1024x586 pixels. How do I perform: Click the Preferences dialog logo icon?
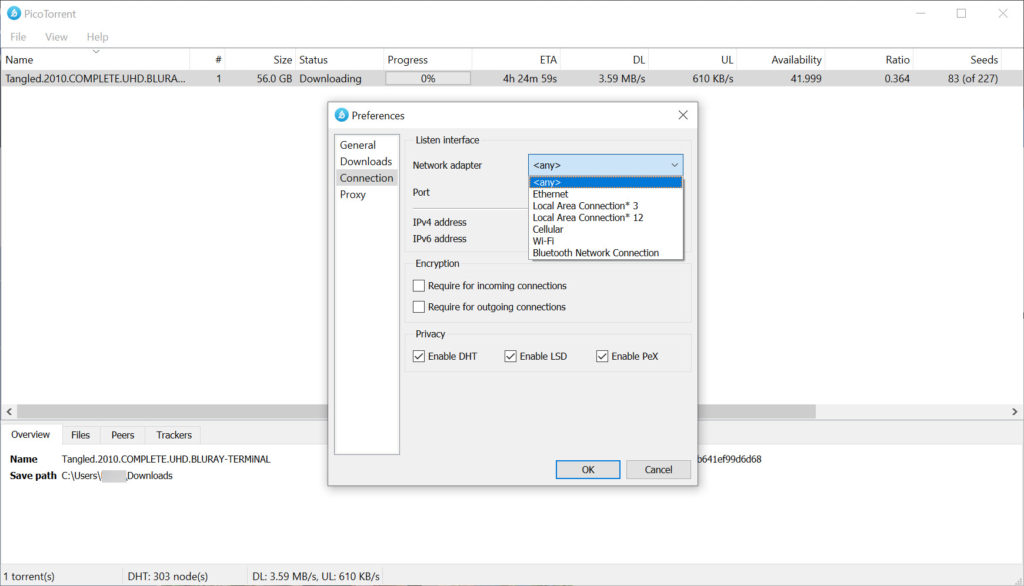342,115
